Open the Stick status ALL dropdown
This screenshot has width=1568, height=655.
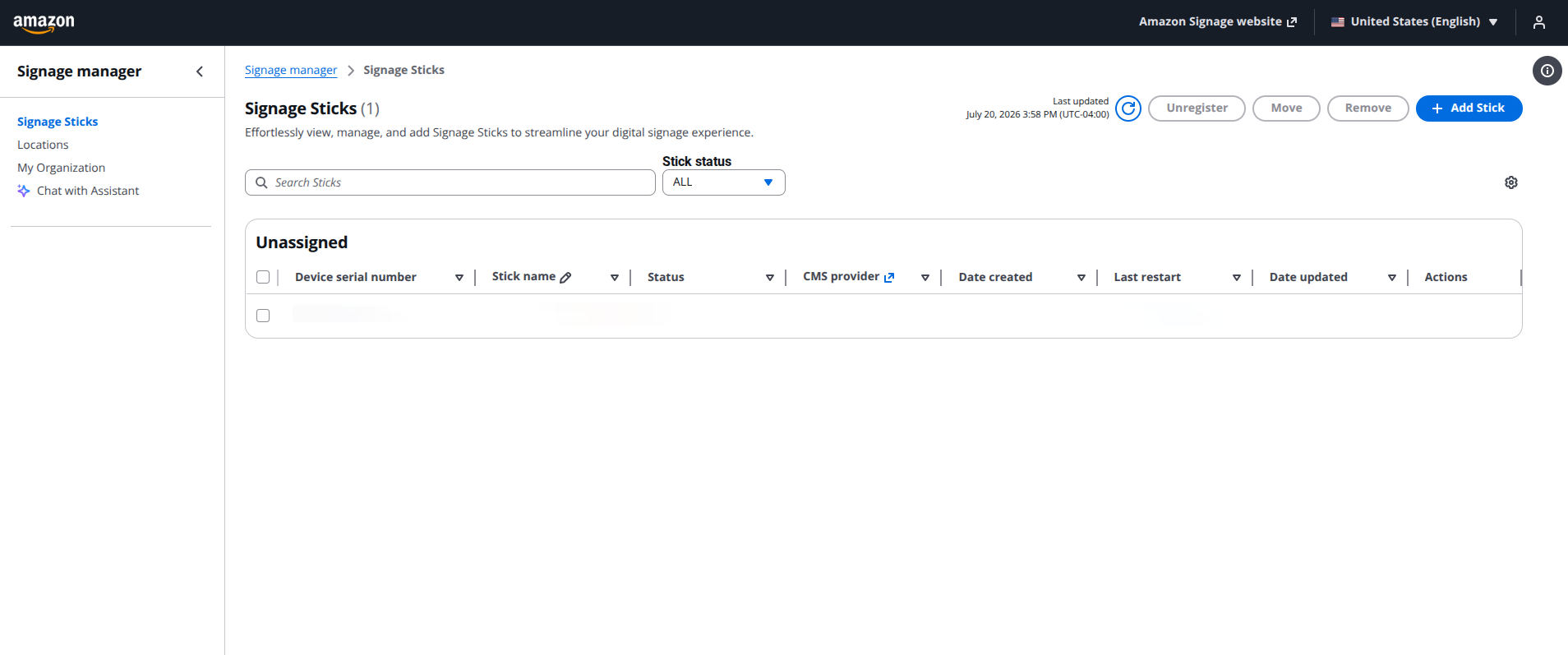(724, 182)
